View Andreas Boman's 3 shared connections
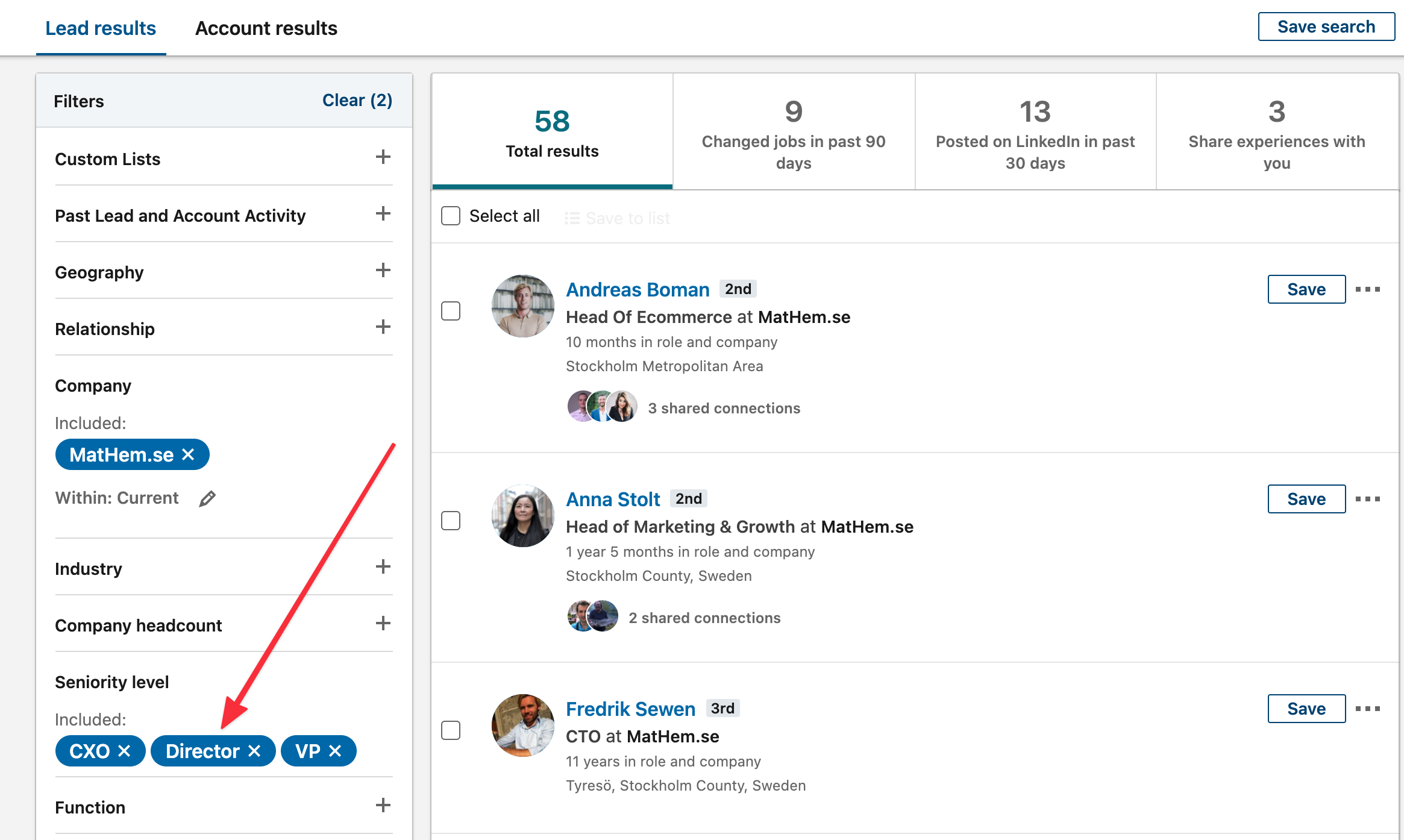This screenshot has width=1404, height=840. [724, 408]
